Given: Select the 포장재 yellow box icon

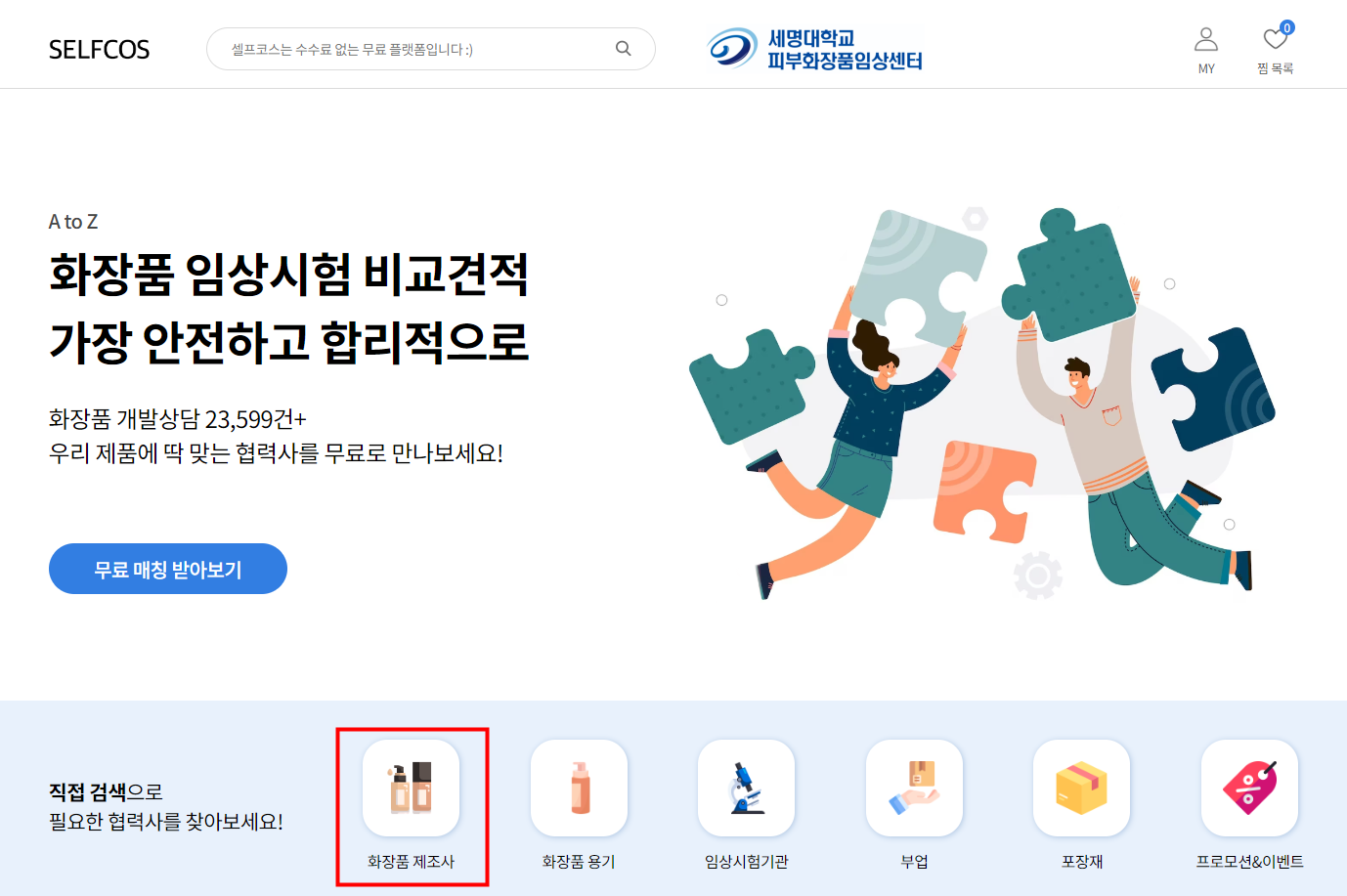Looking at the screenshot, I should (1082, 788).
